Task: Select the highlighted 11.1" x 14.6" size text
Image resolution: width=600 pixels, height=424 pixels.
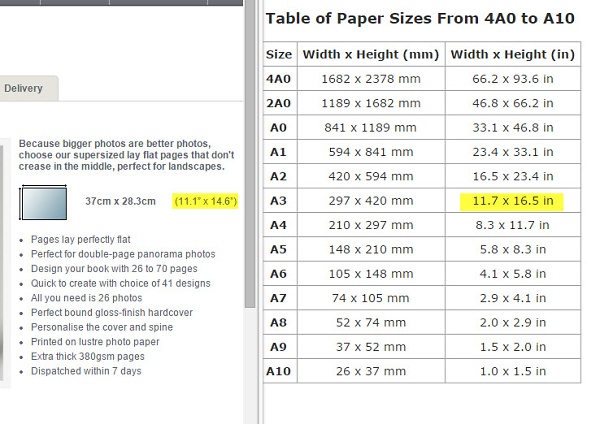Action: click(x=205, y=201)
